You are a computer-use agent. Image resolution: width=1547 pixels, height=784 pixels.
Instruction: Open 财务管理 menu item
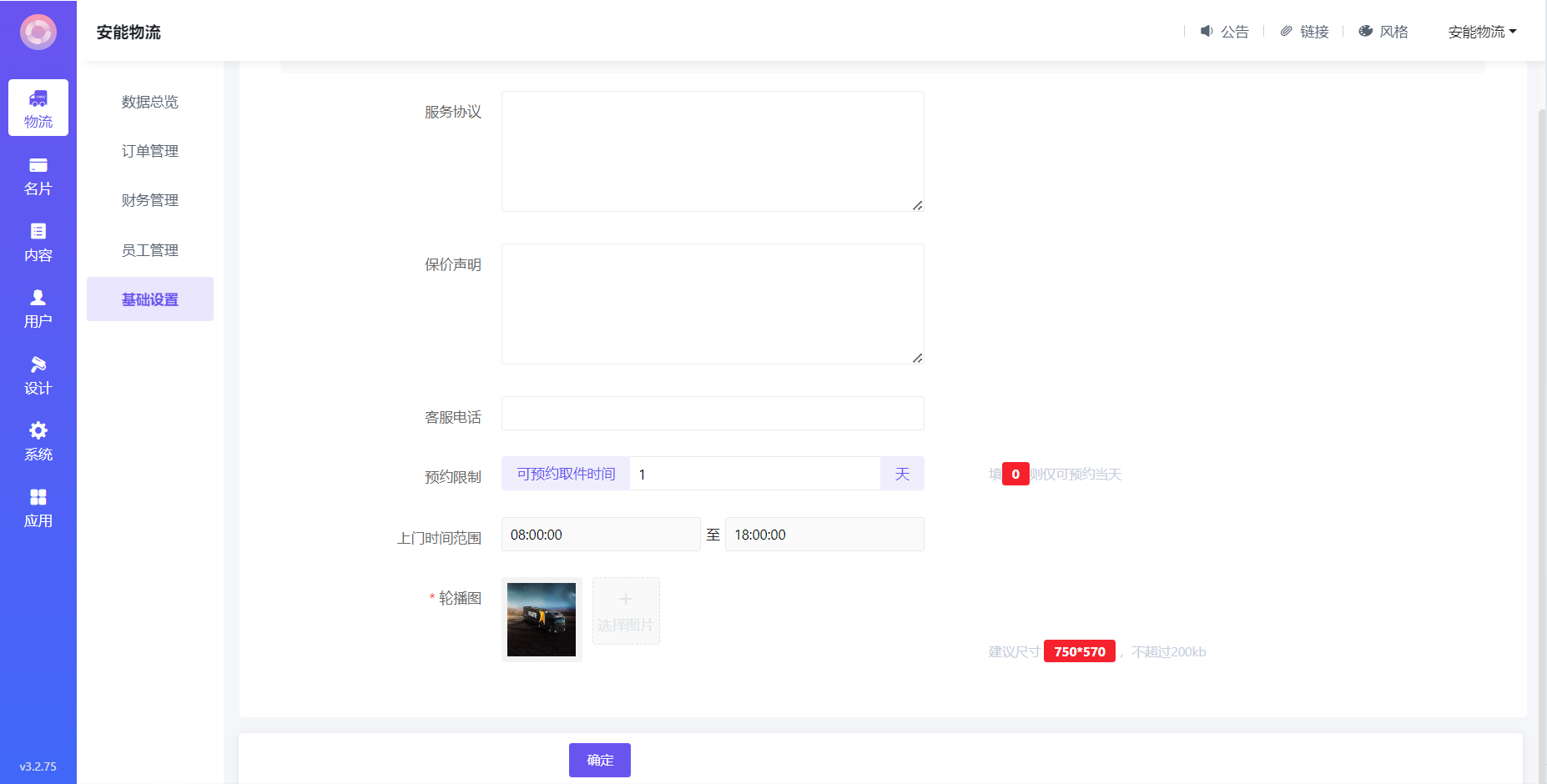point(150,200)
